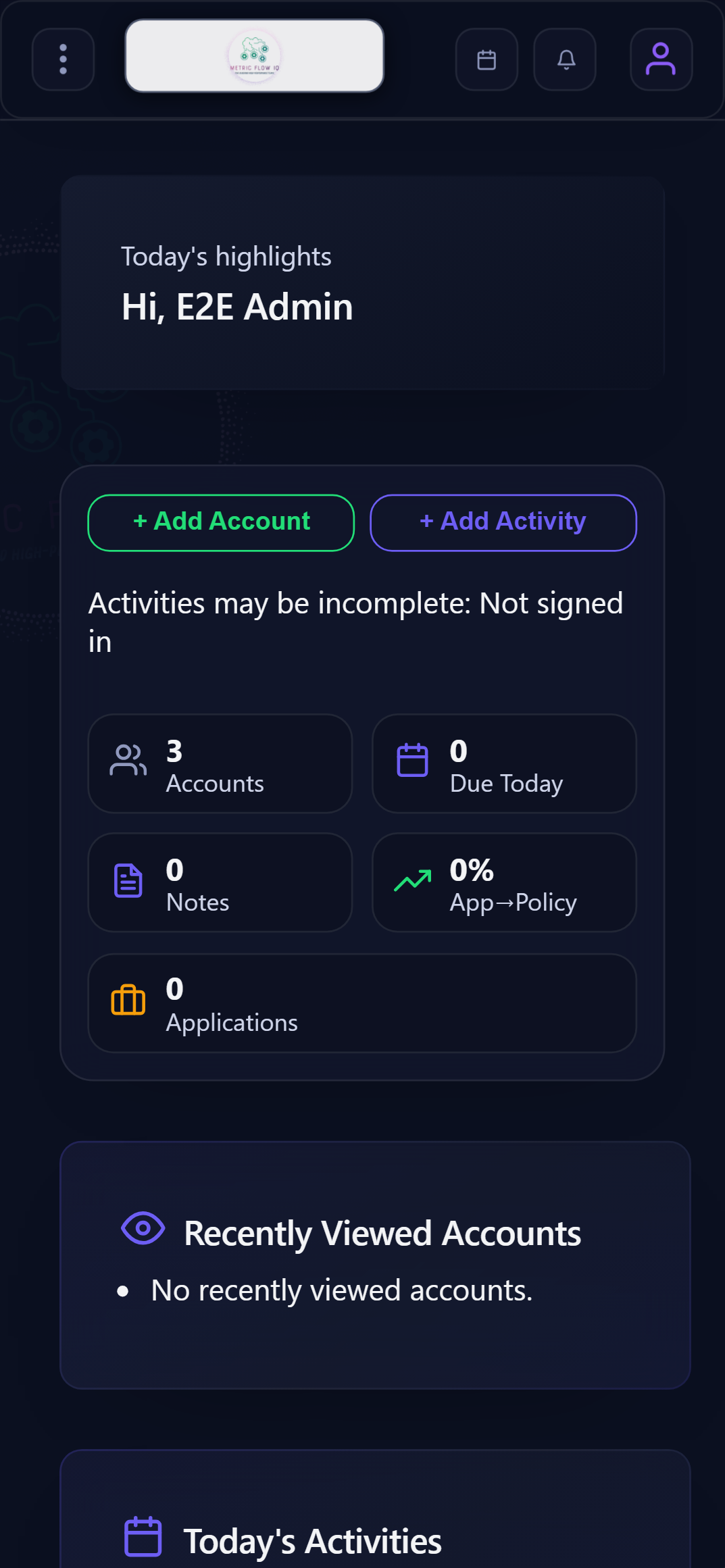The width and height of the screenshot is (725, 1568).
Task: Click the Today's Activities calendar icon
Action: tap(143, 1537)
